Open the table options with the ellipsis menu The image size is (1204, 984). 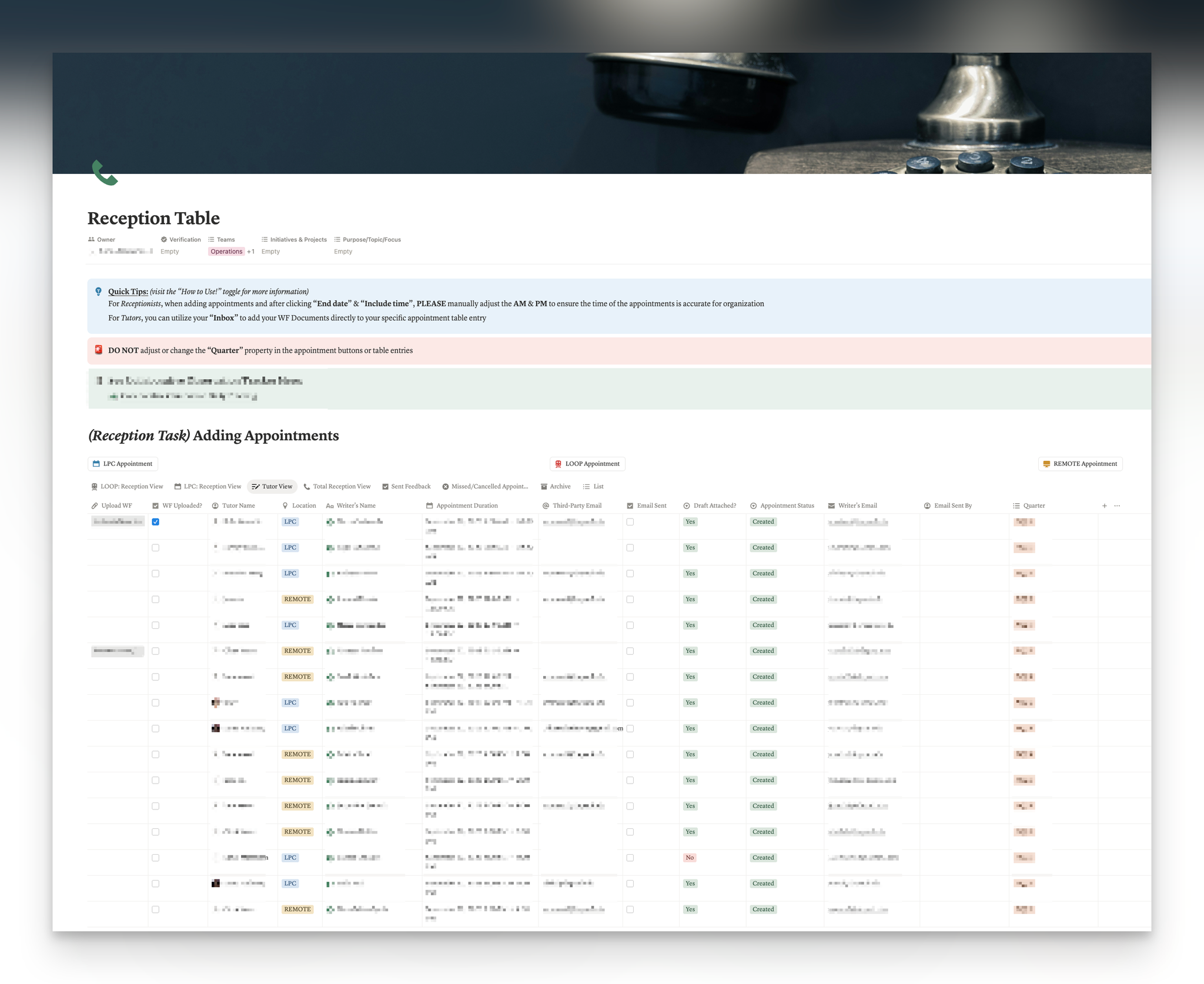[x=1116, y=505]
